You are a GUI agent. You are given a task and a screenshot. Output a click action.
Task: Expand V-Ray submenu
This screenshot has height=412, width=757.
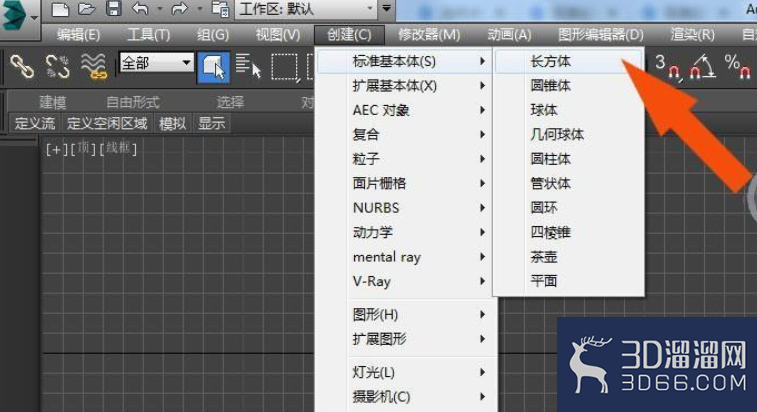click(x=405, y=281)
